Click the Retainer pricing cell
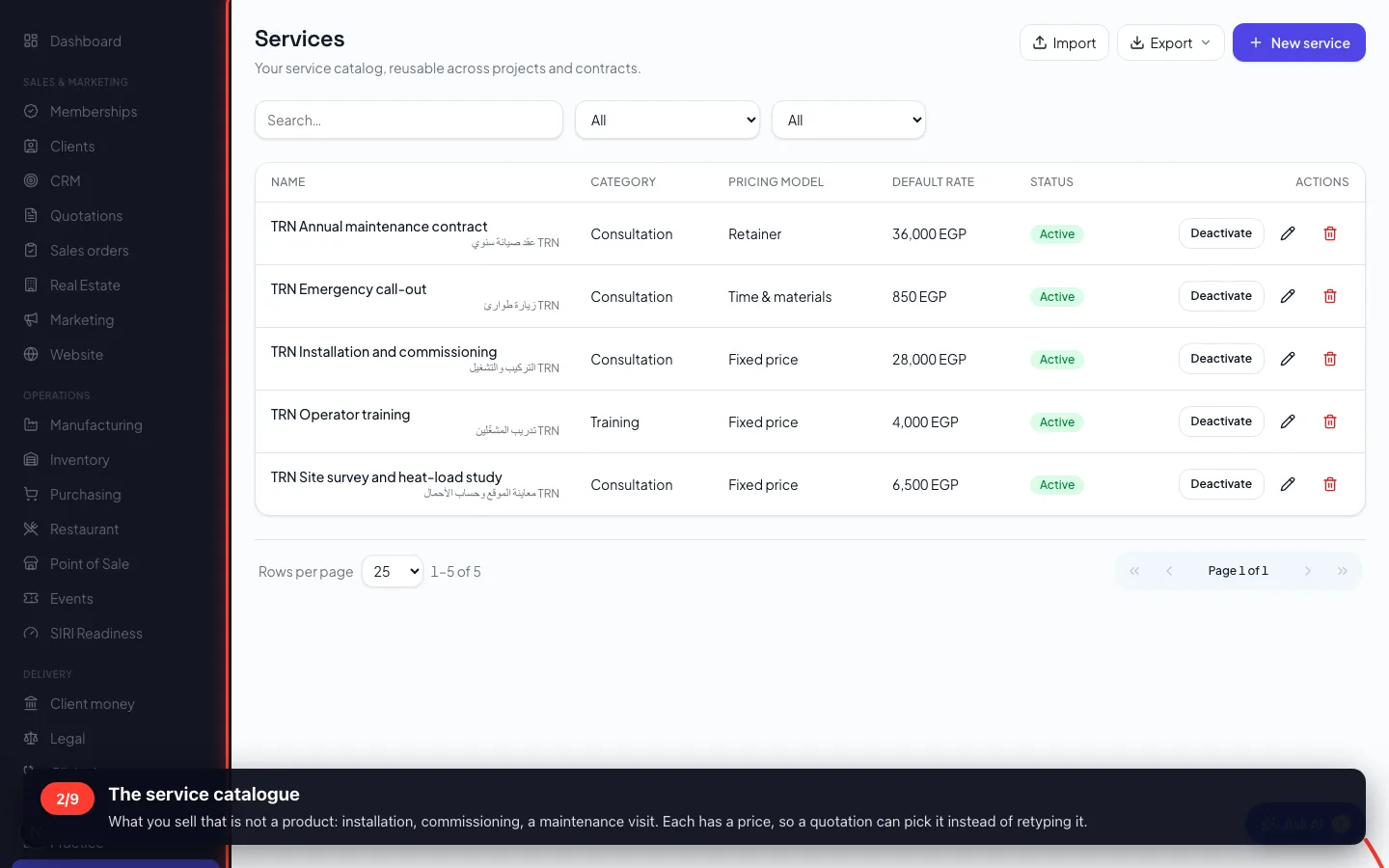1389x868 pixels. (754, 234)
